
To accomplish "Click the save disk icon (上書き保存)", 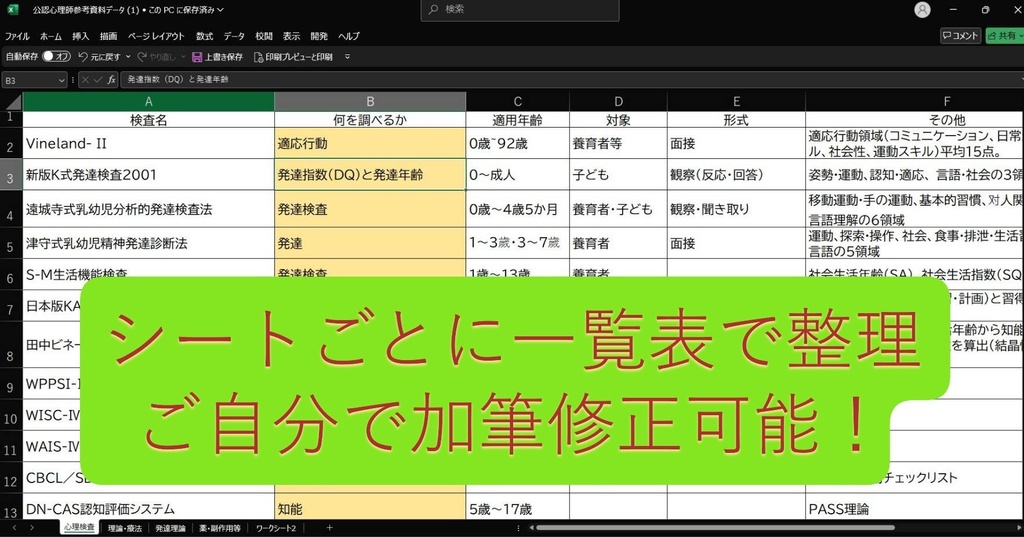I will tap(197, 57).
